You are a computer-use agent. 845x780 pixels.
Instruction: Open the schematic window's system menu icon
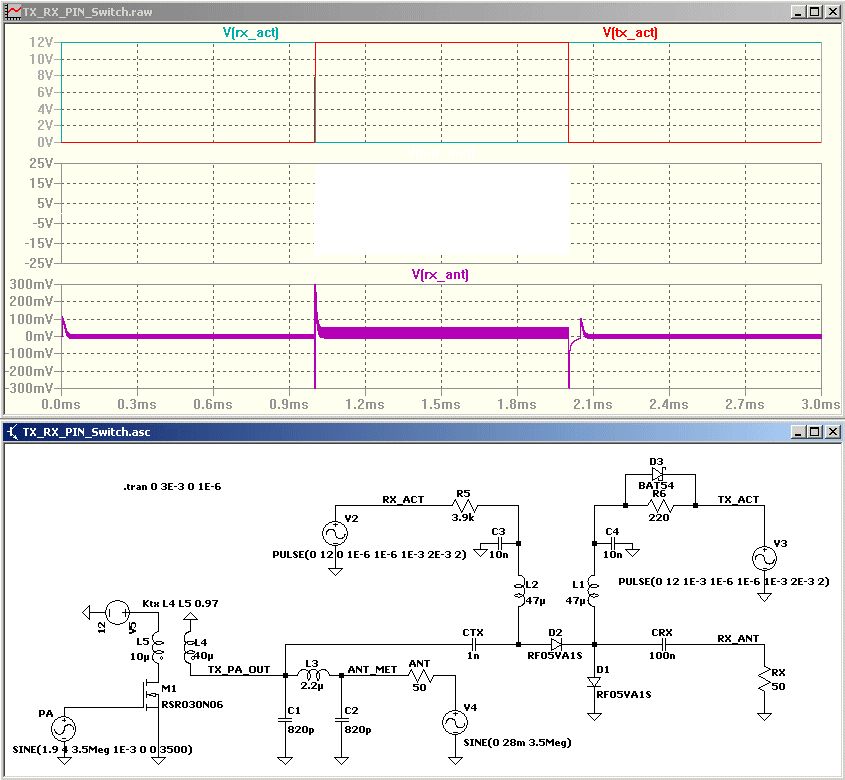point(12,432)
